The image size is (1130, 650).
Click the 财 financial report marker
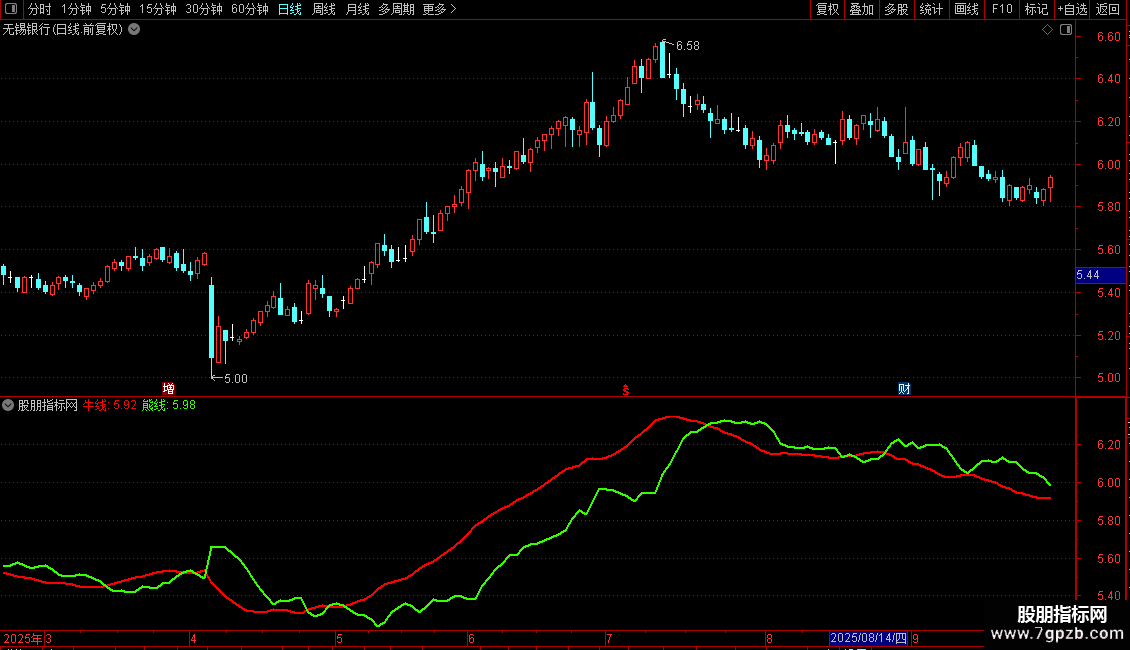904,389
